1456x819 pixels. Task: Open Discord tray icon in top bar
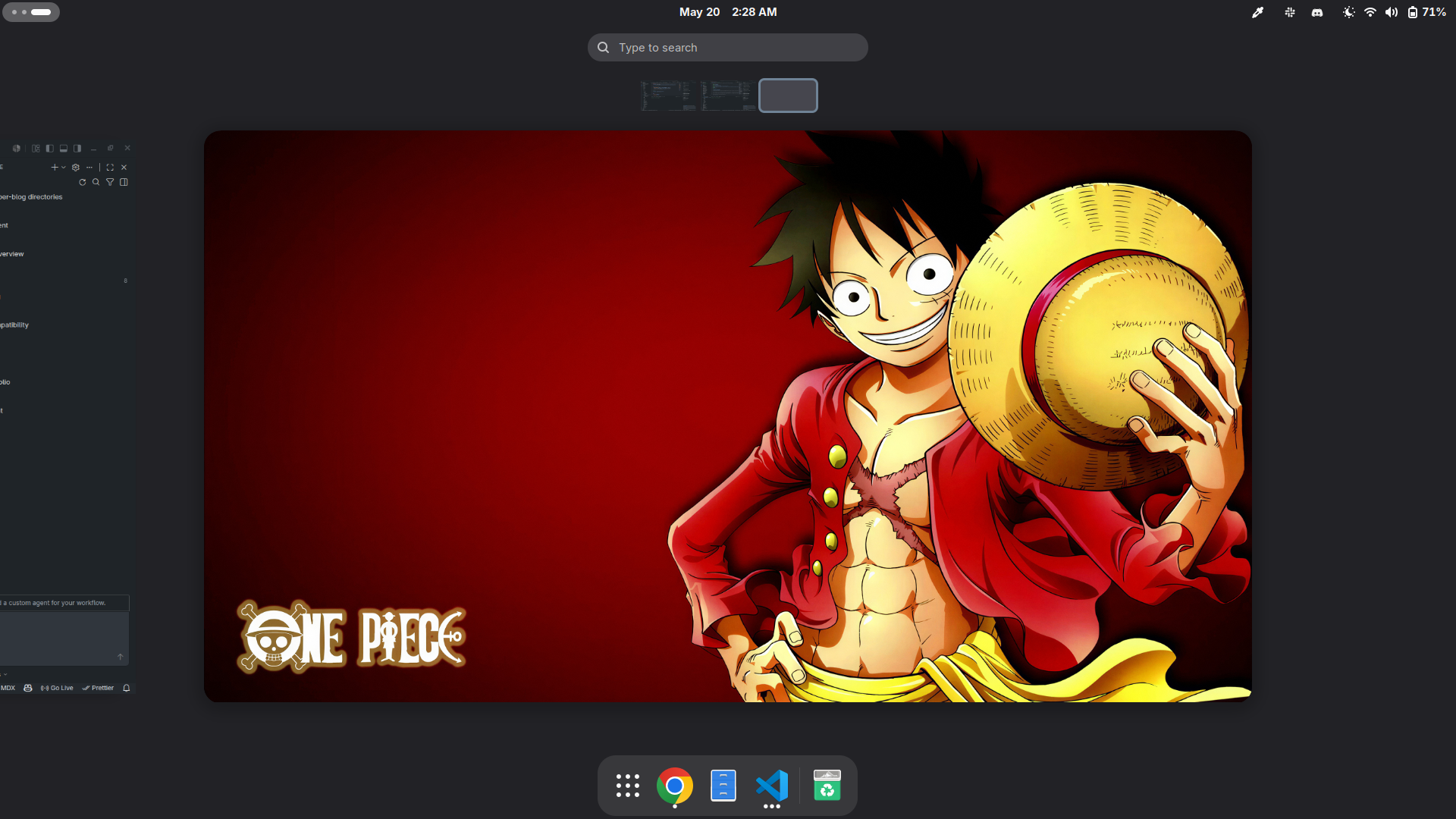coord(1317,12)
